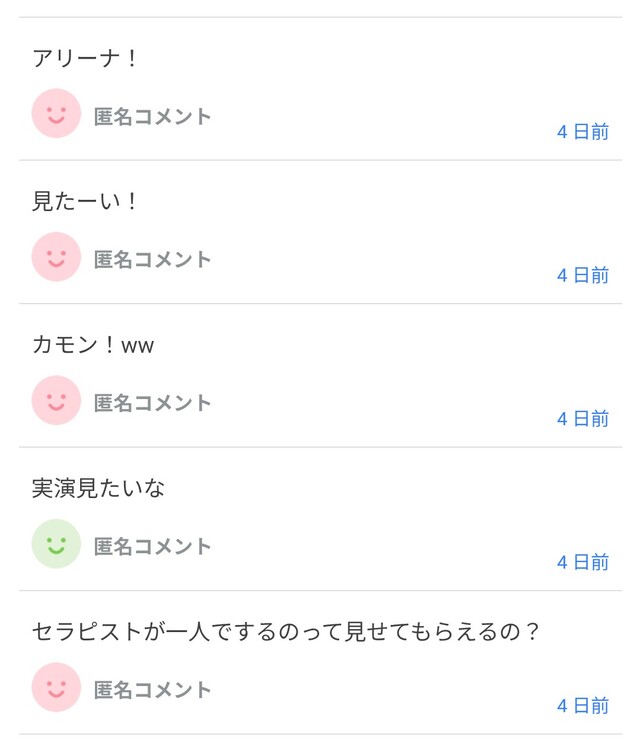This screenshot has height=740, width=640.
Task: Click the pink smiley avatar under アリーナ！
Action: click(56, 114)
